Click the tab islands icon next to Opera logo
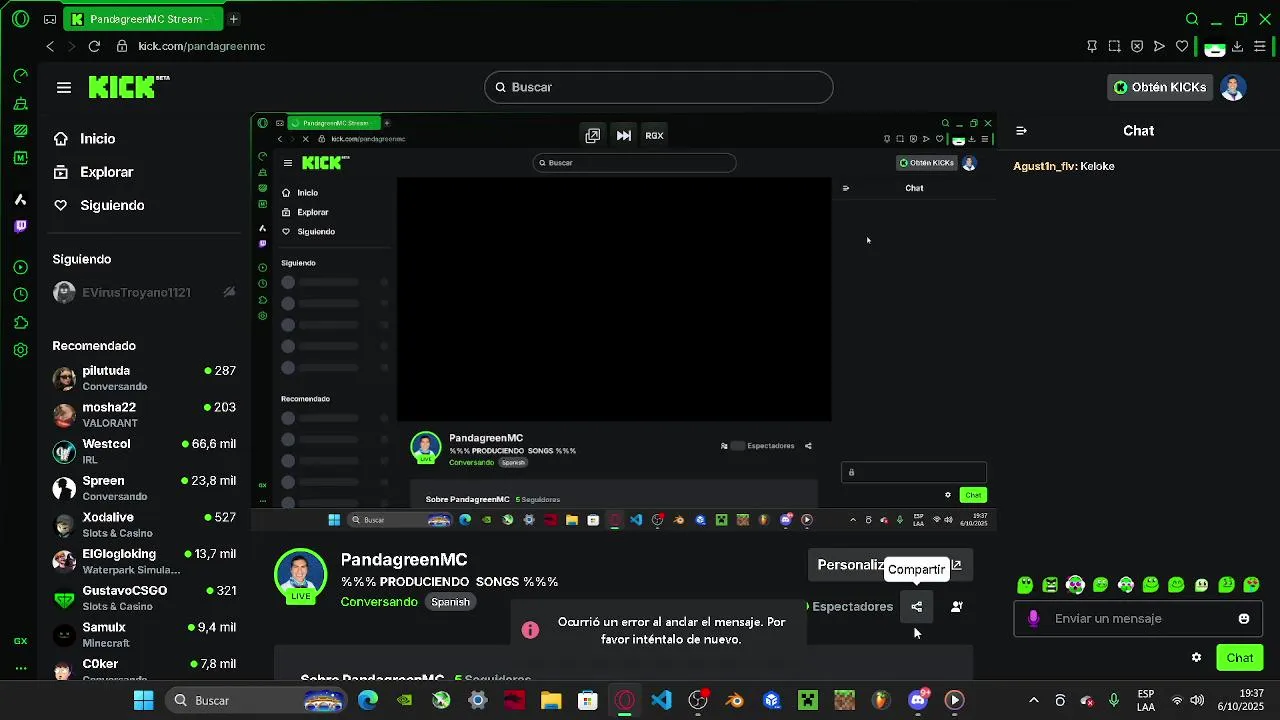The width and height of the screenshot is (1280, 720). [x=50, y=19]
